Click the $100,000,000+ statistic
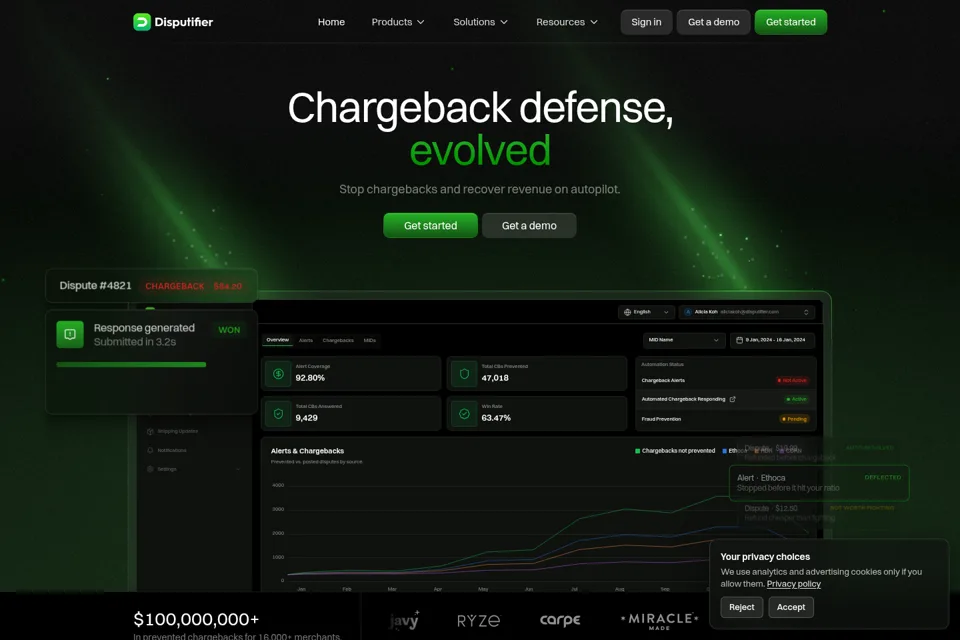 [196, 619]
